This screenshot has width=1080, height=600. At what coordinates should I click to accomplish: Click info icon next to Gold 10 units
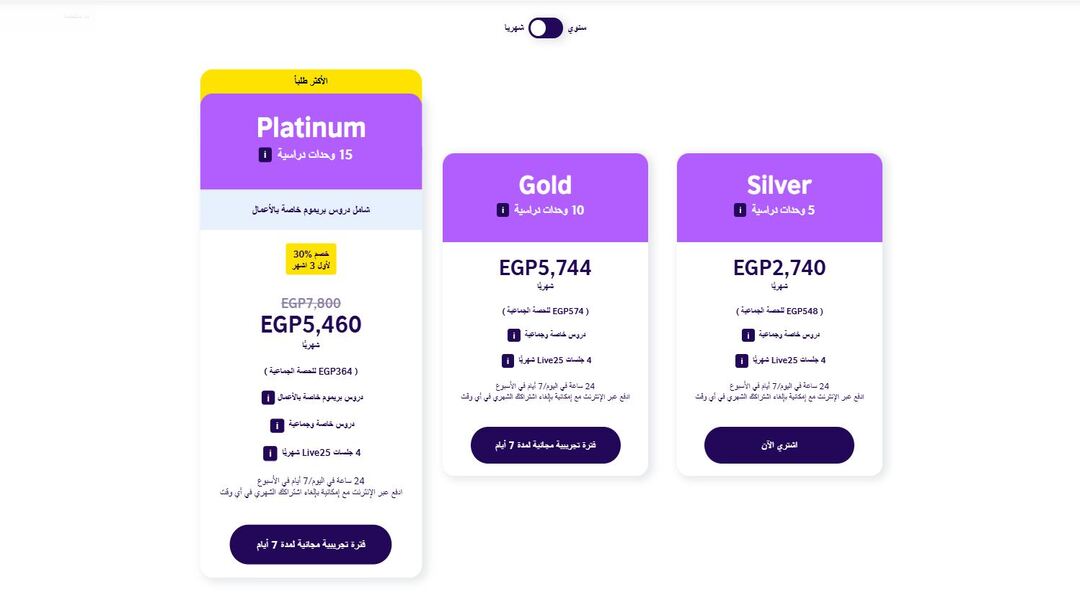503,210
